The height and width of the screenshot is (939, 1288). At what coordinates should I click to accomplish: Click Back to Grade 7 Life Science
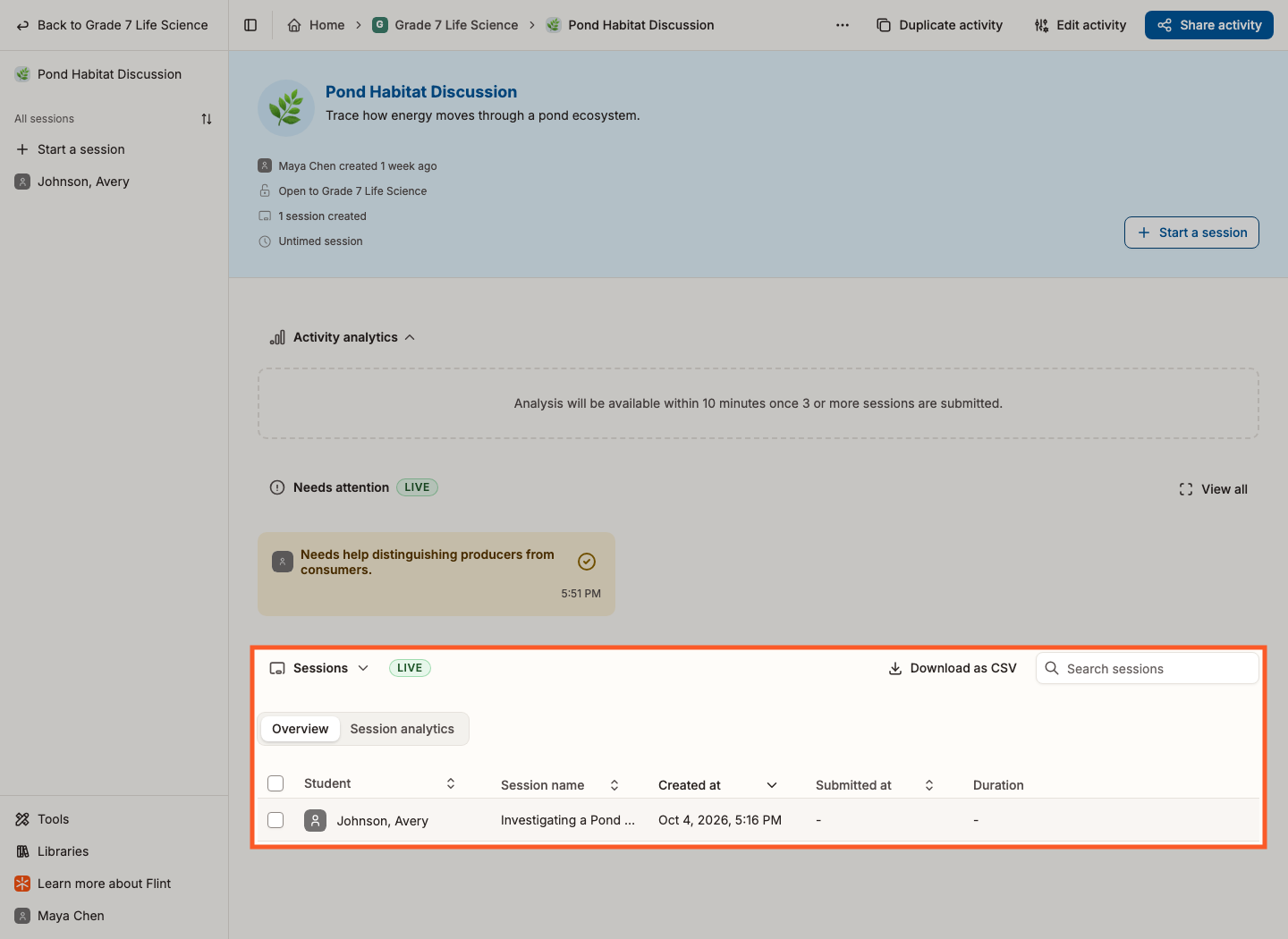click(x=113, y=25)
